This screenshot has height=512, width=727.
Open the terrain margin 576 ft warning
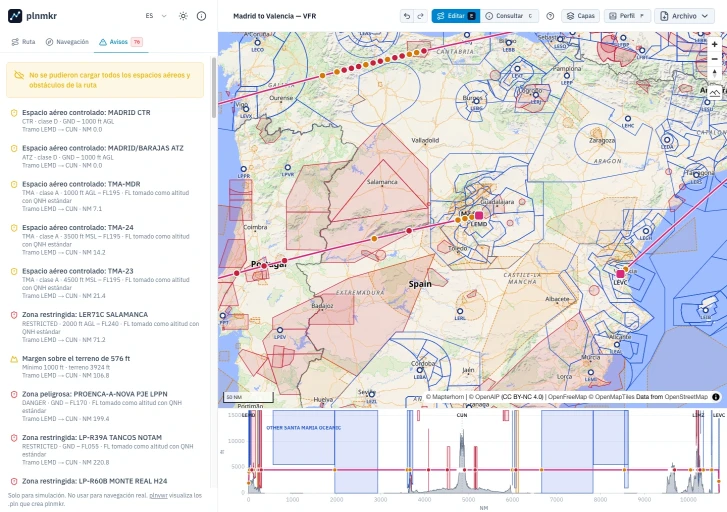click(x=106, y=366)
